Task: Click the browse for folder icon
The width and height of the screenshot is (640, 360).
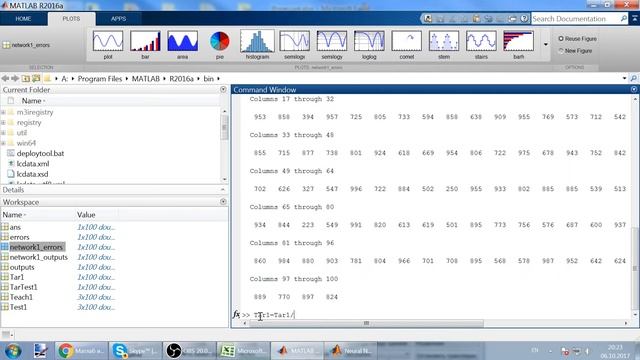Action: point(36,78)
